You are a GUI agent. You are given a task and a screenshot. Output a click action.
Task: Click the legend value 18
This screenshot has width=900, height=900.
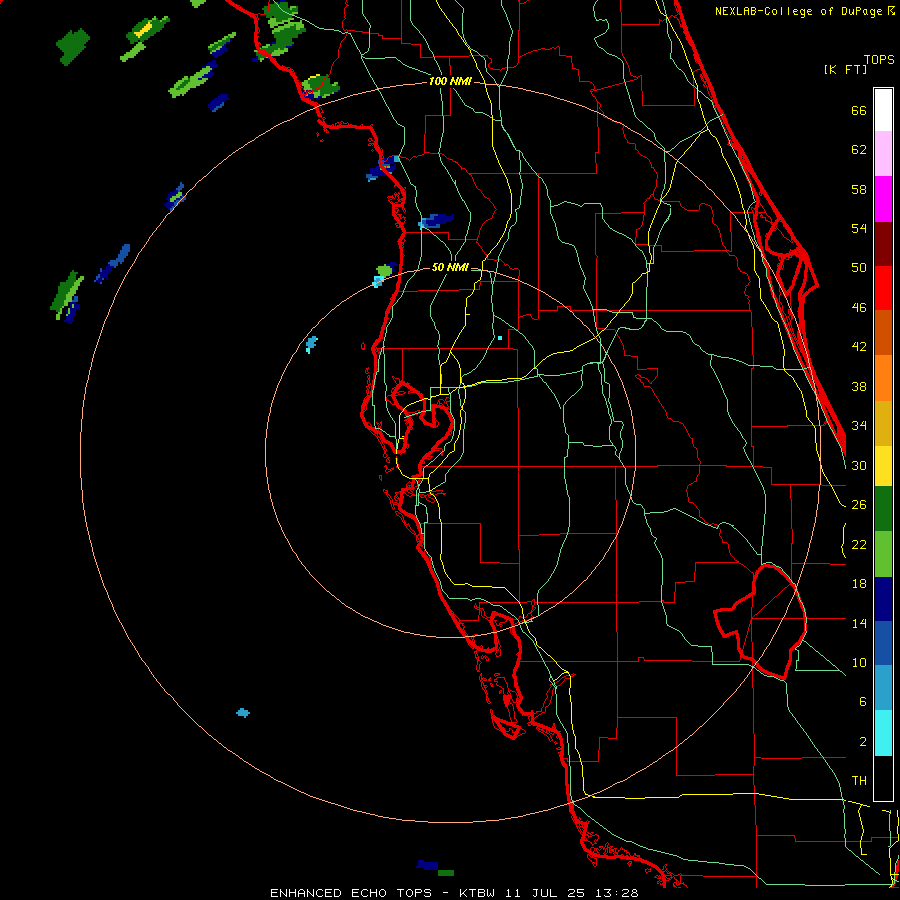(859, 584)
